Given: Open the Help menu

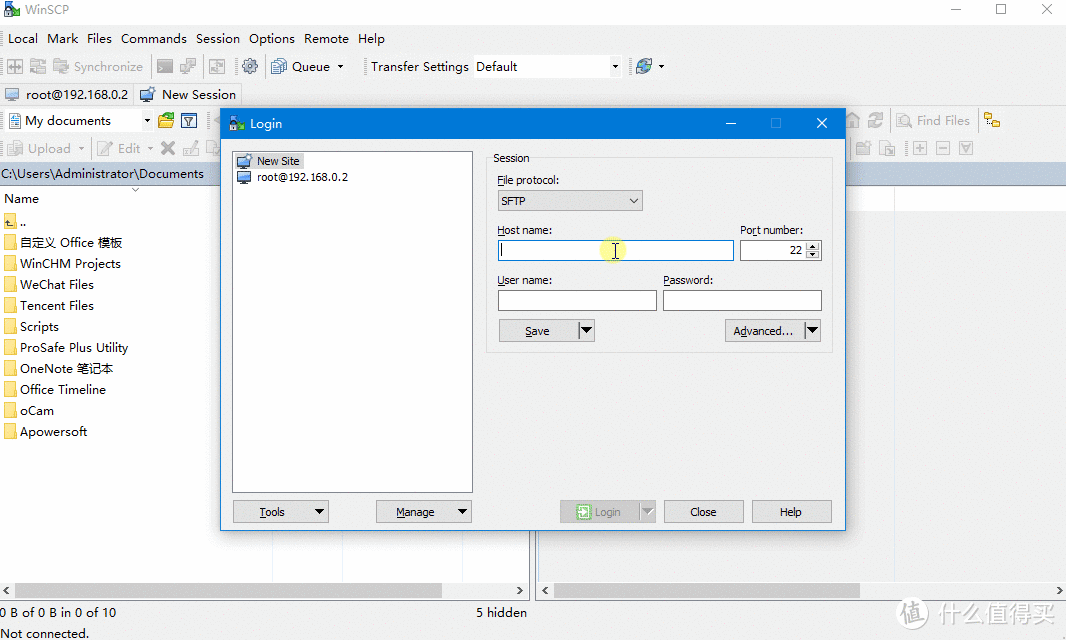Looking at the screenshot, I should coord(371,39).
